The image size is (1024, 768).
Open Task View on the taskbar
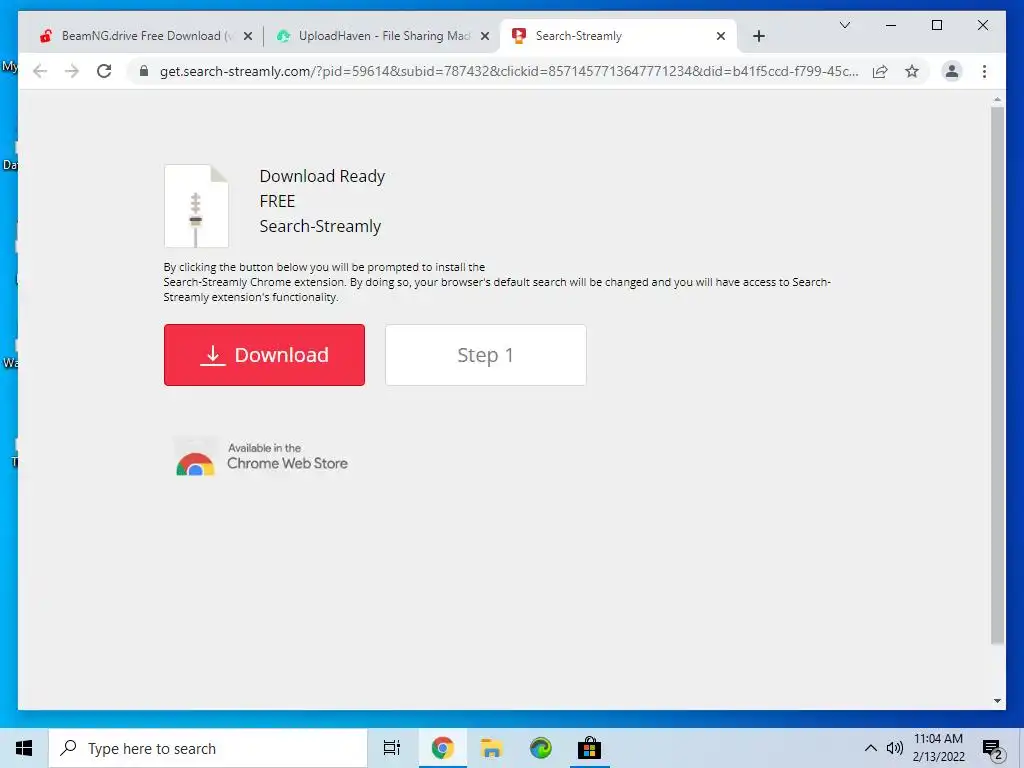click(x=391, y=748)
